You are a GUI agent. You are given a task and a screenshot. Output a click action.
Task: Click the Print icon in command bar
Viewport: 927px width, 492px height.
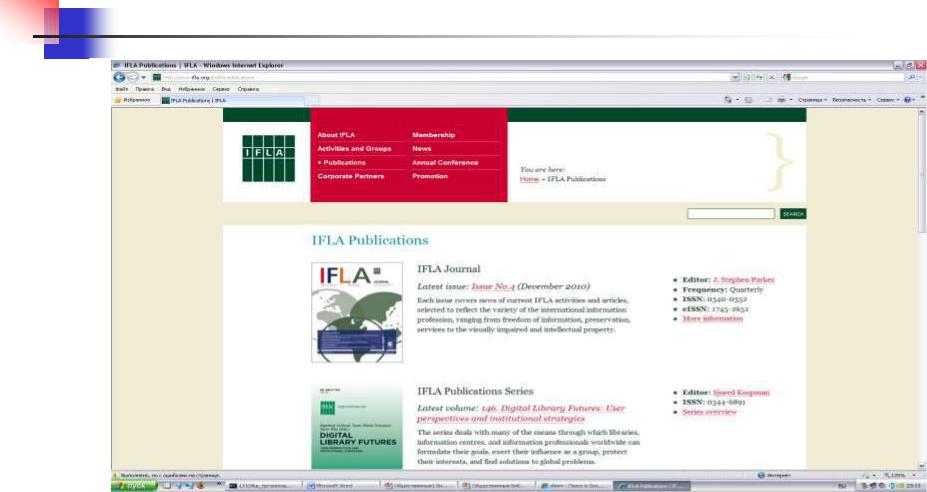click(782, 100)
